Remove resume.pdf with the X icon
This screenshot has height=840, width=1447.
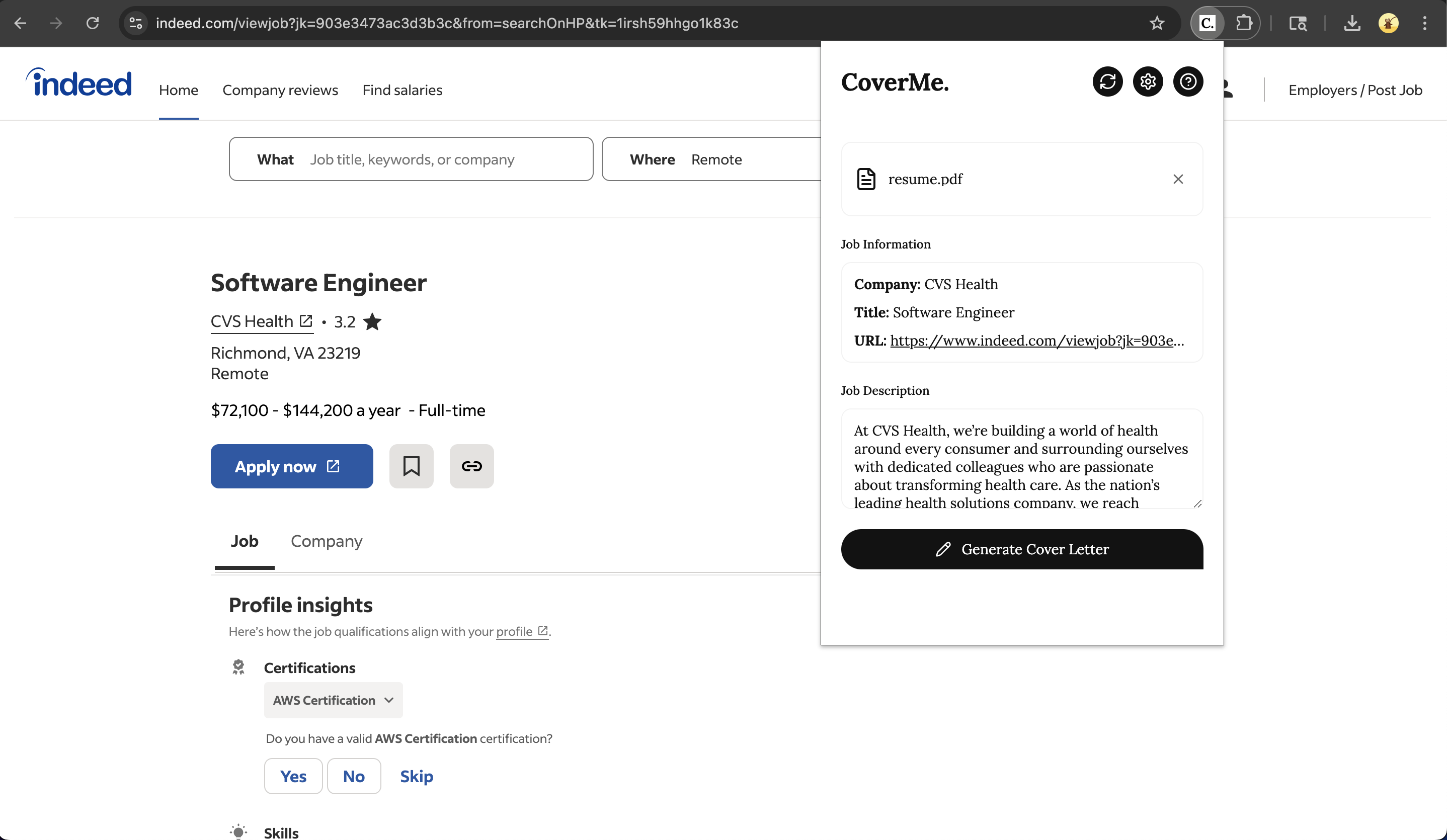pyautogui.click(x=1178, y=179)
